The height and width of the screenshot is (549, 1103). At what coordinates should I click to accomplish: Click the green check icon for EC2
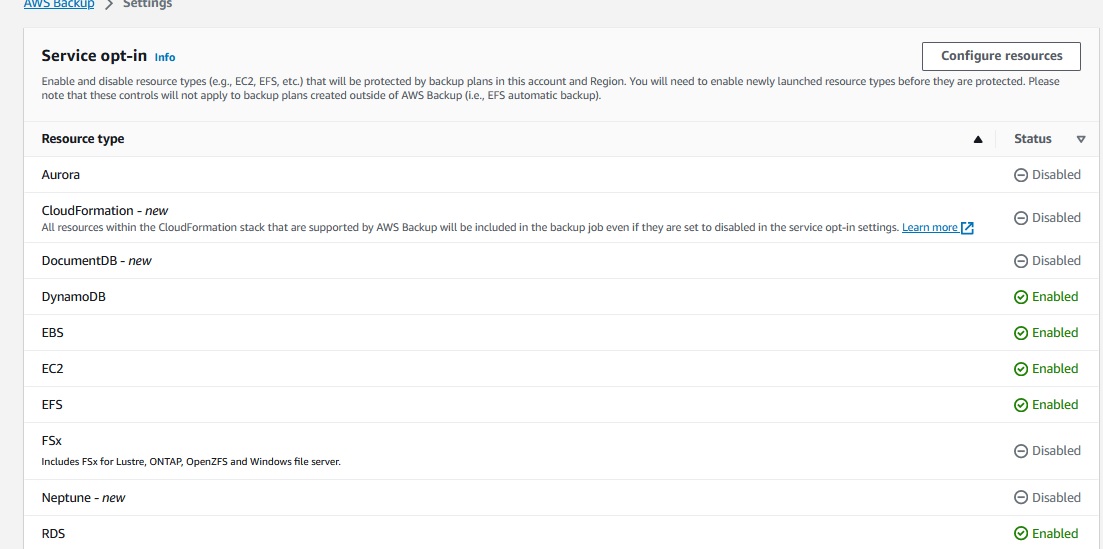1021,369
